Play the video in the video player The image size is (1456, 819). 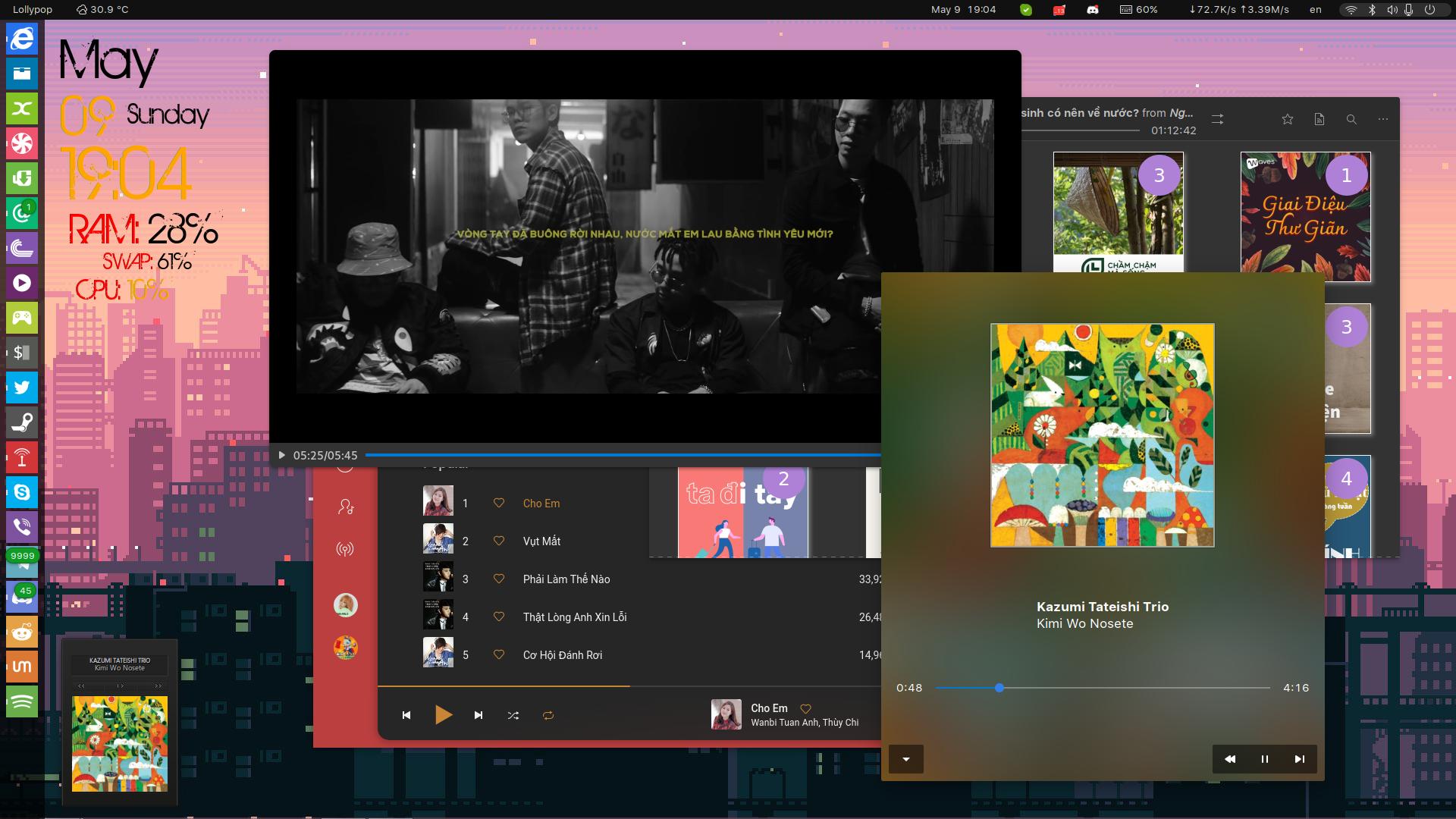(x=281, y=455)
